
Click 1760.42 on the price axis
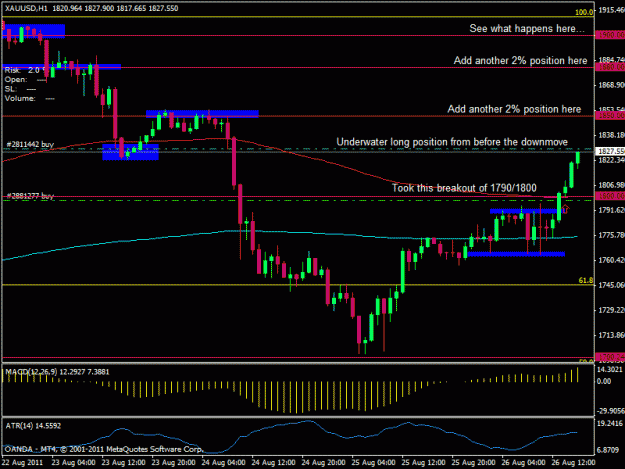point(611,260)
